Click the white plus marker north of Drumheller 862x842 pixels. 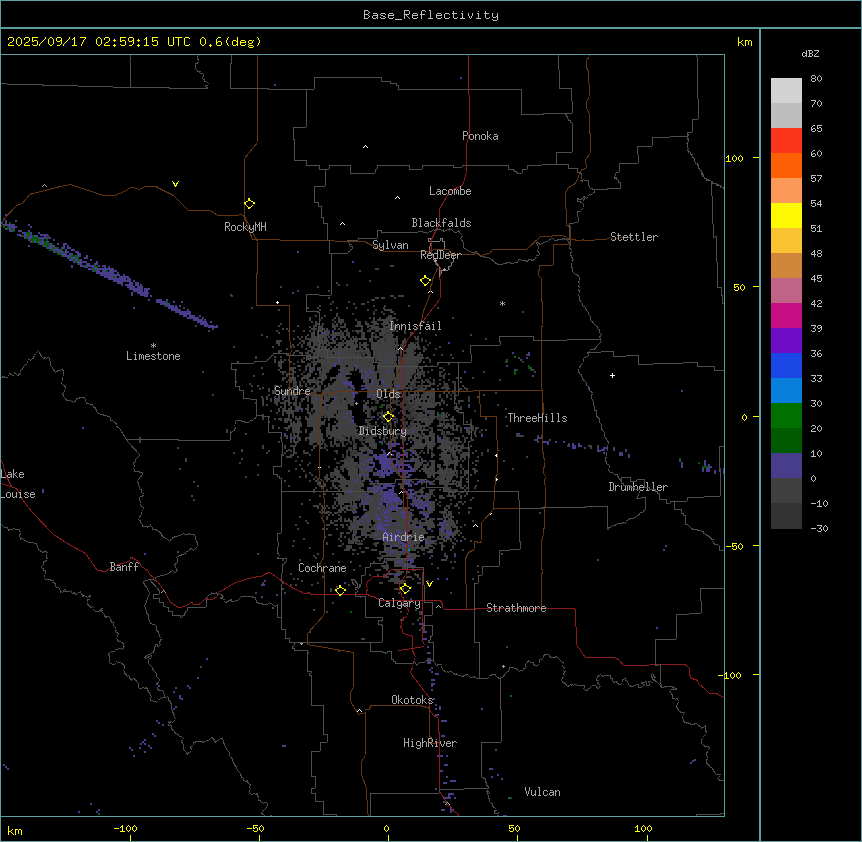tap(613, 375)
